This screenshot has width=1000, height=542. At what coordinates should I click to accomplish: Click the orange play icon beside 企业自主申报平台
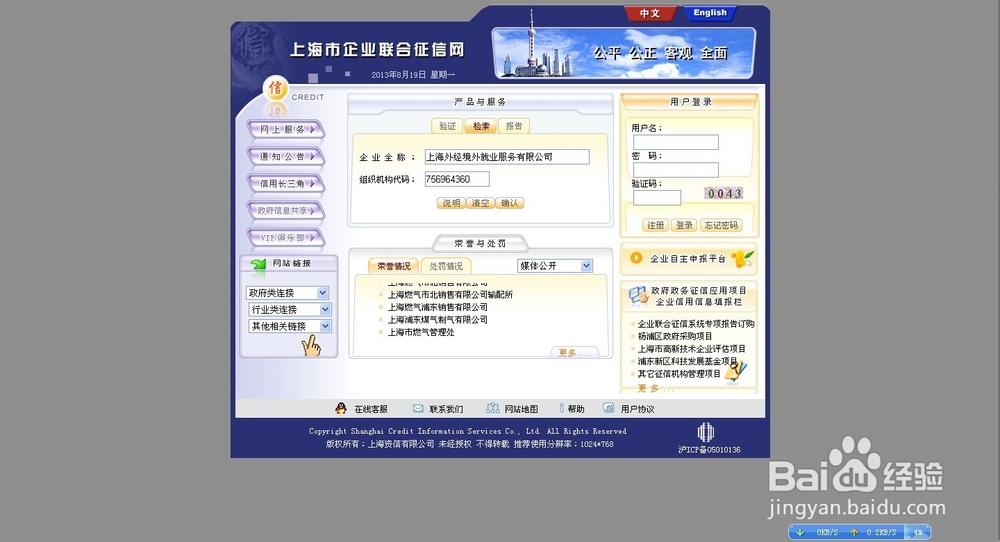(x=636, y=258)
